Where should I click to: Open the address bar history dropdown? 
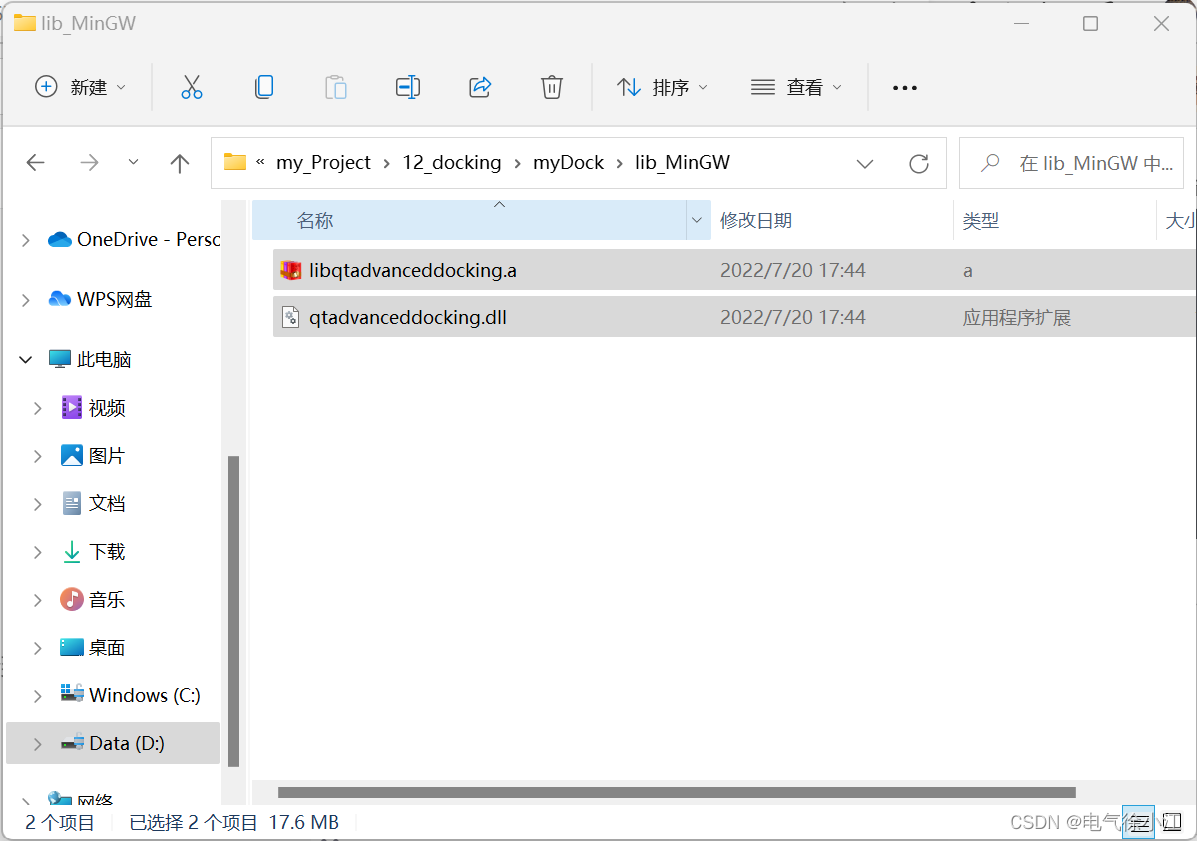point(865,162)
